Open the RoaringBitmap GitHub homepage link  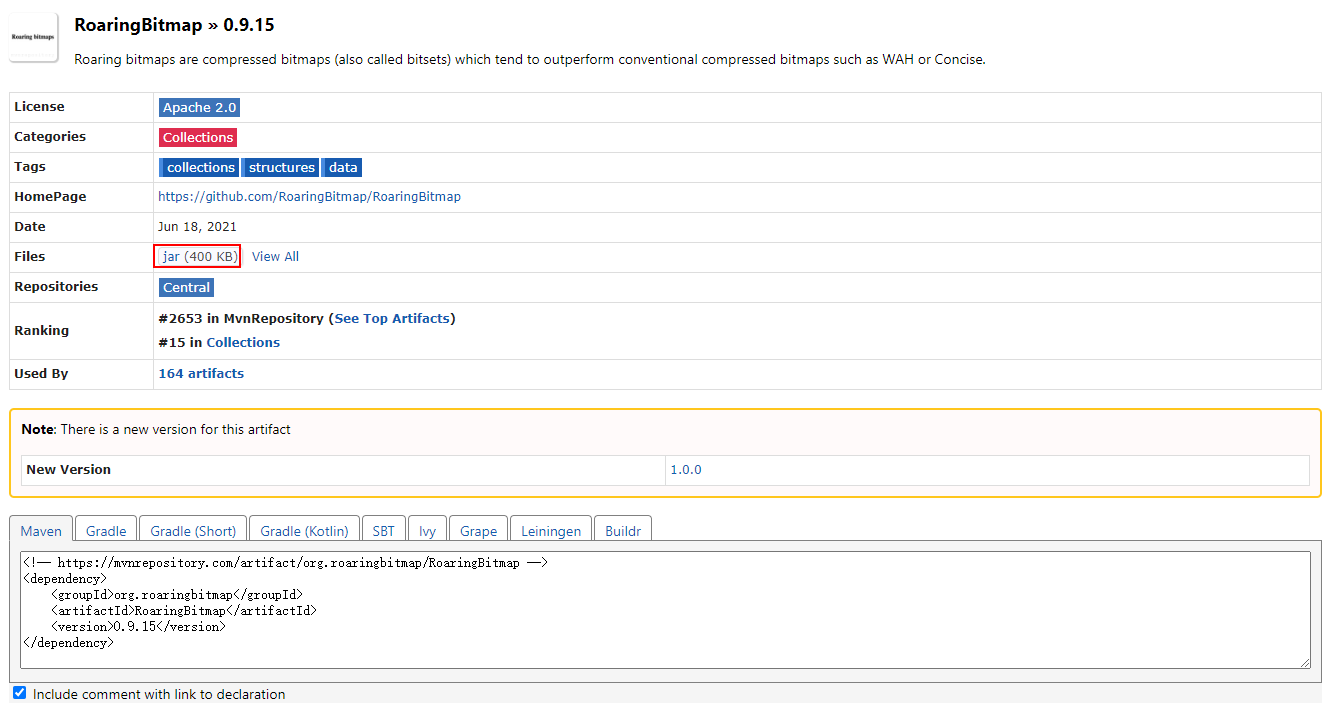pyautogui.click(x=309, y=197)
